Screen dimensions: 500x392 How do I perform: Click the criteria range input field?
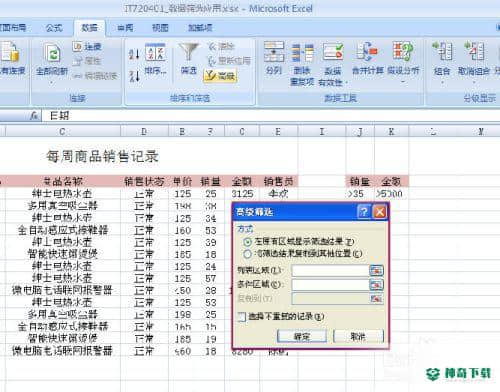[x=330, y=285]
